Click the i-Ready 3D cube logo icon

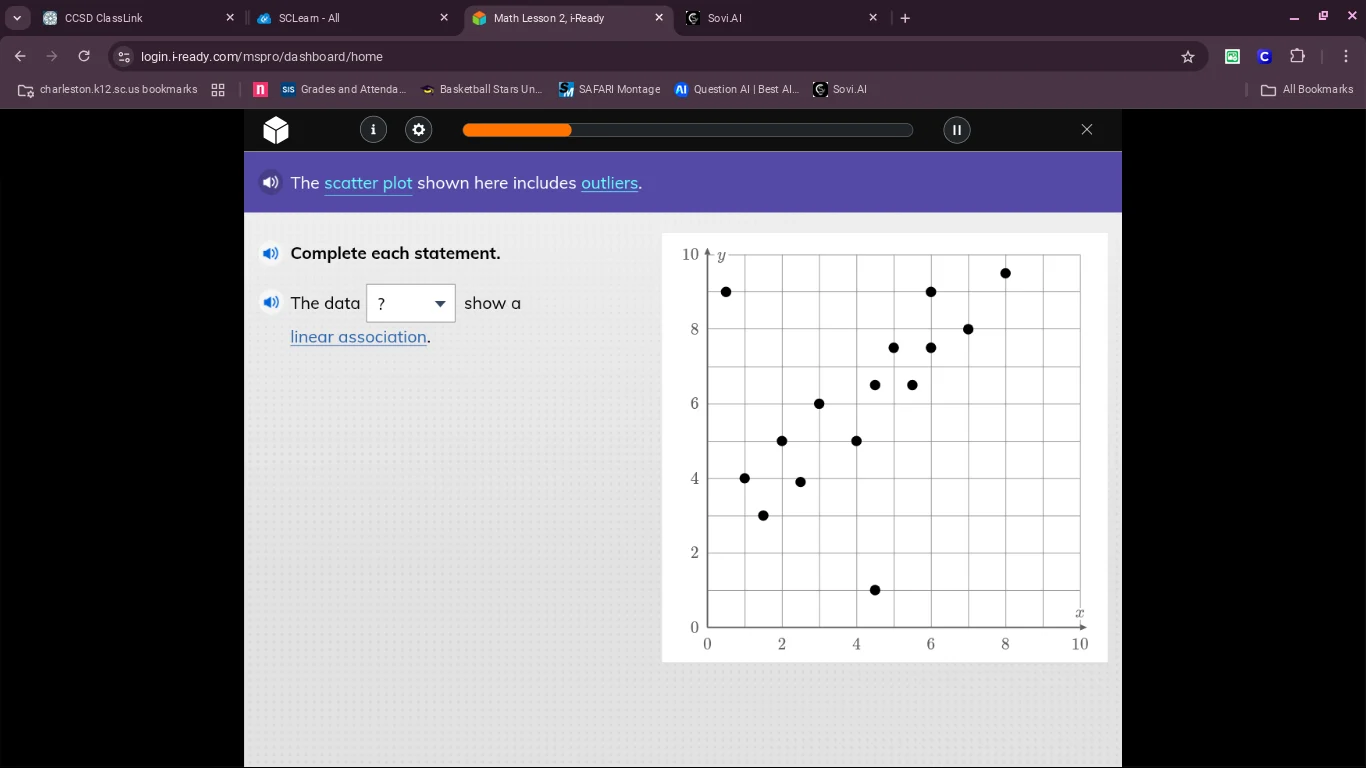tap(275, 130)
